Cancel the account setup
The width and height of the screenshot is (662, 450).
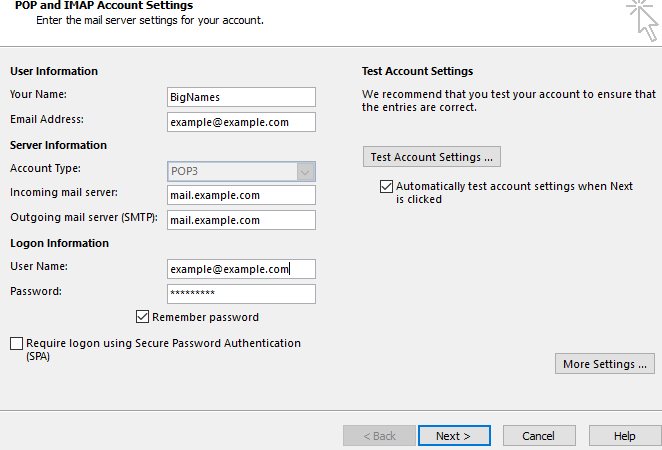pyautogui.click(x=538, y=436)
